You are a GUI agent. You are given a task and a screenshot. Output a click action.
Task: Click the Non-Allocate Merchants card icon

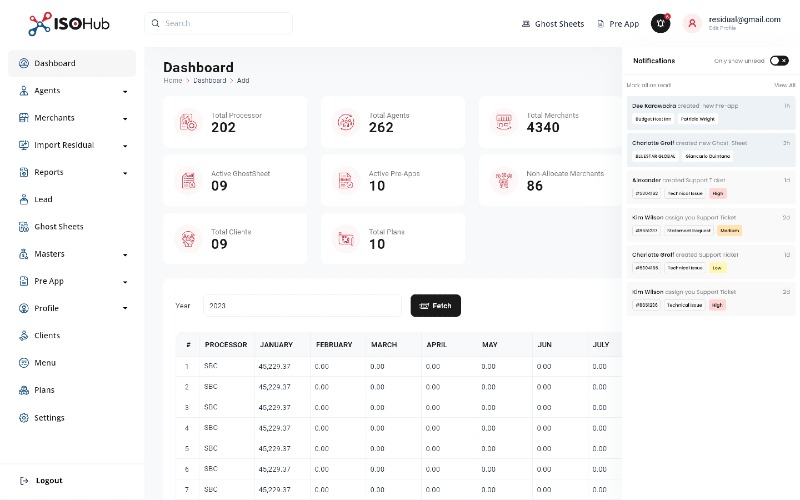(x=504, y=181)
